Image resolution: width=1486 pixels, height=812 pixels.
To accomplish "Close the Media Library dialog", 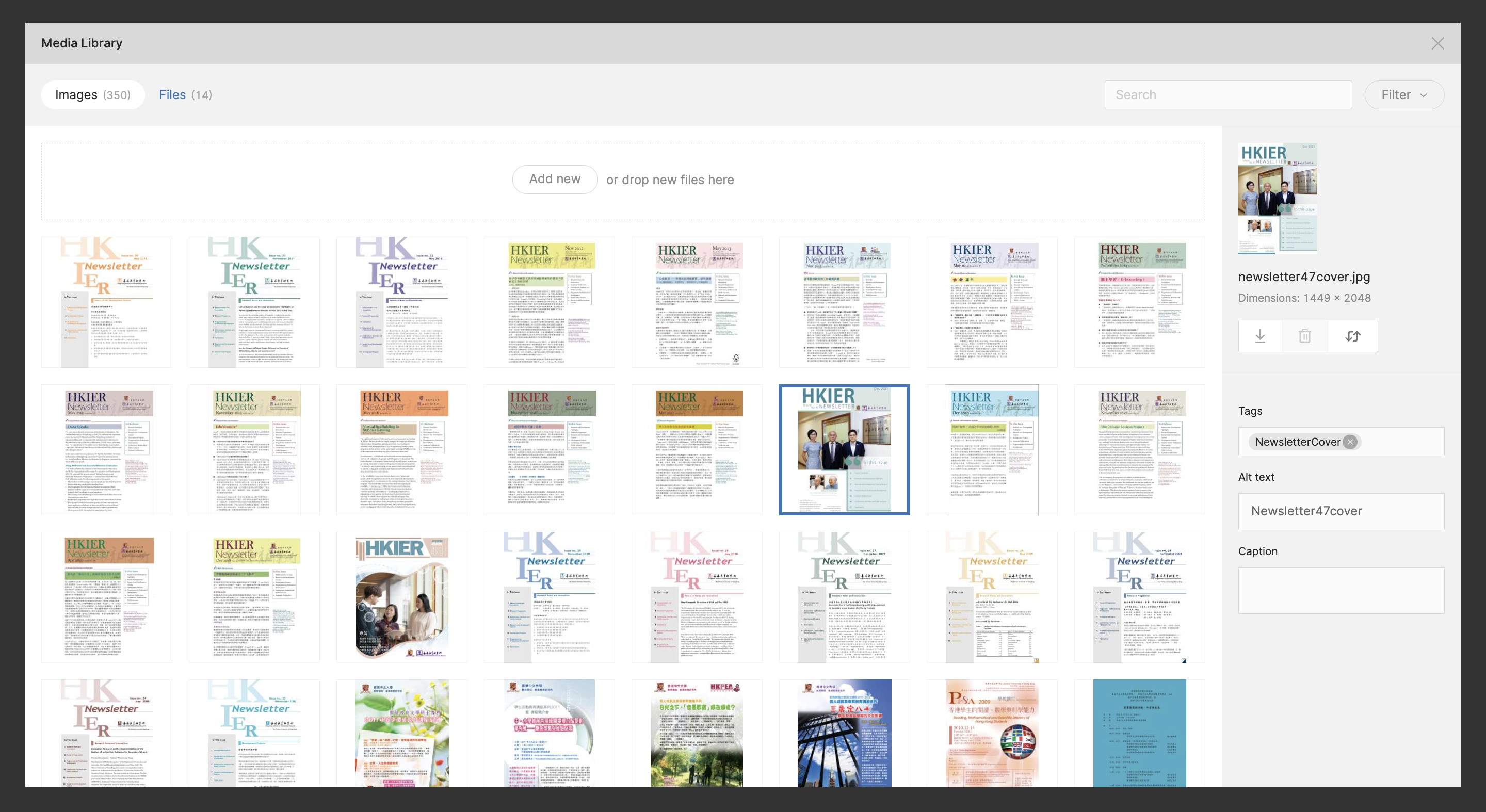I will click(1437, 44).
